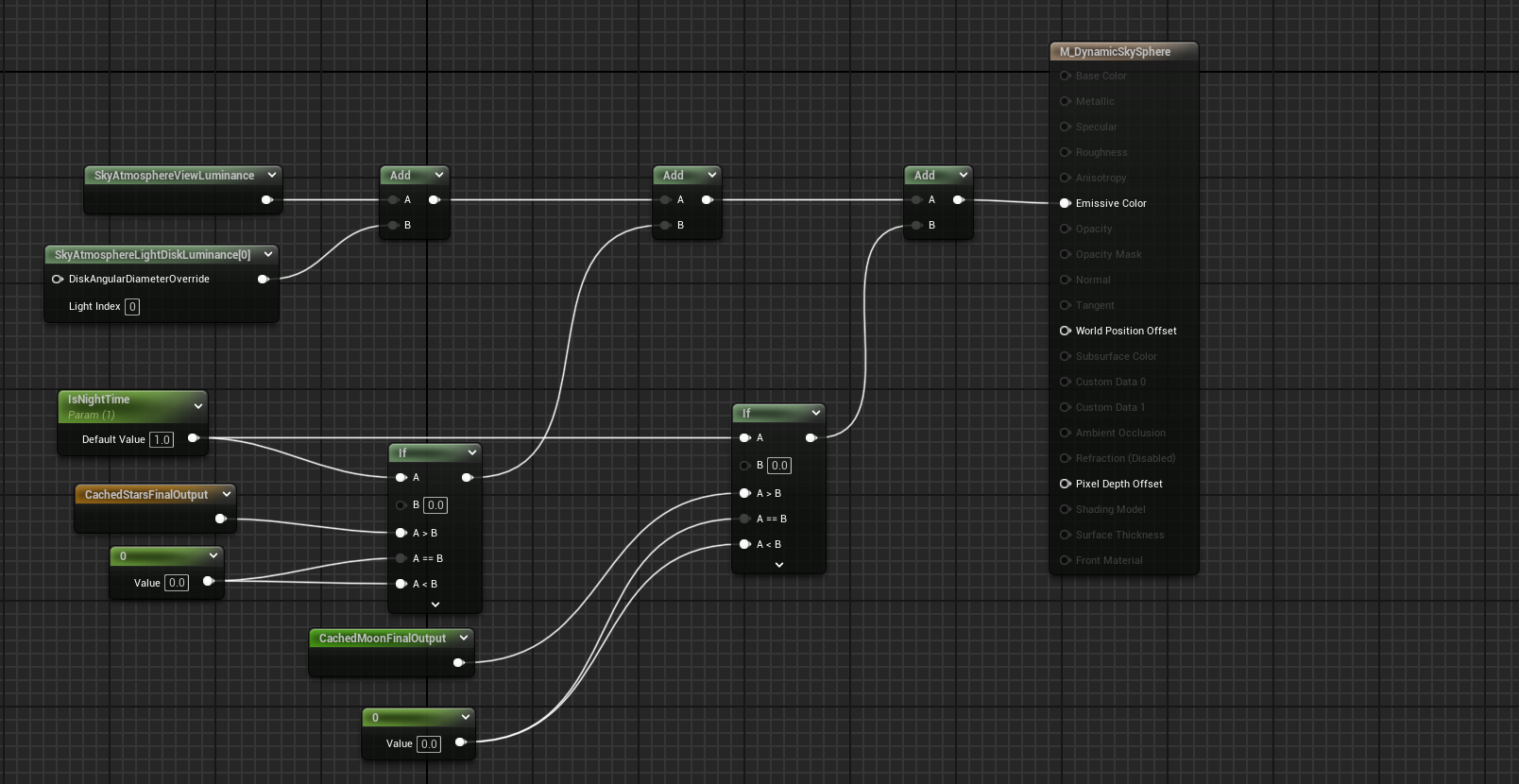
Task: Click lower If node A == B pin
Action: (401, 558)
